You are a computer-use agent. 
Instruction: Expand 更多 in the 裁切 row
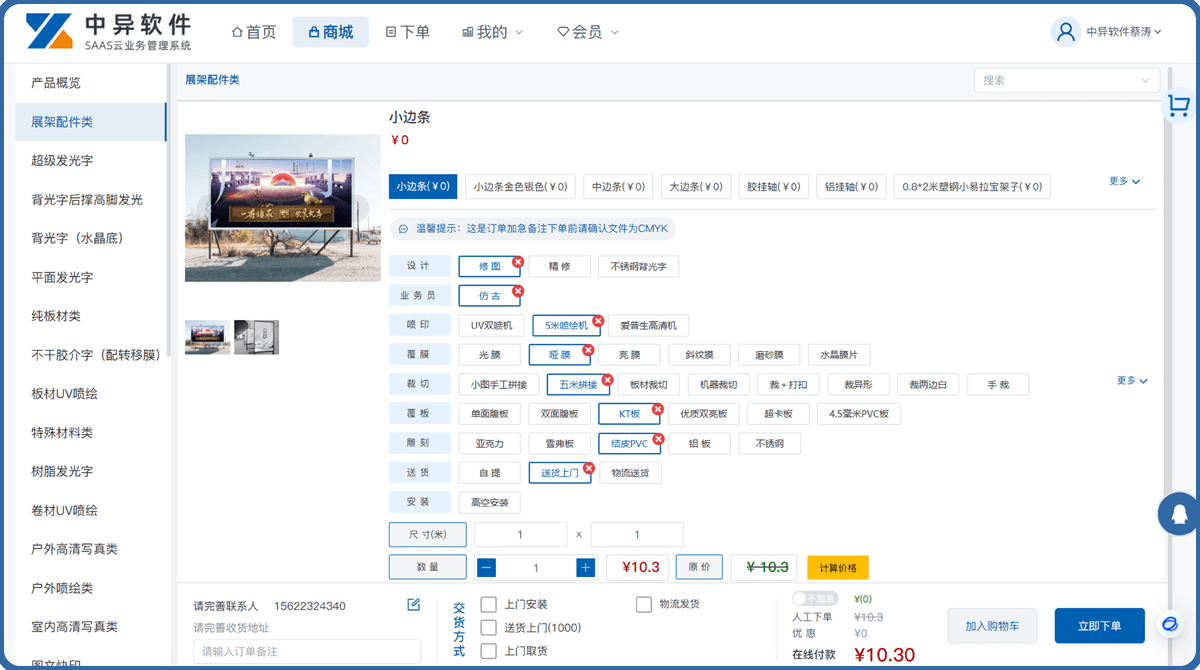(1132, 381)
